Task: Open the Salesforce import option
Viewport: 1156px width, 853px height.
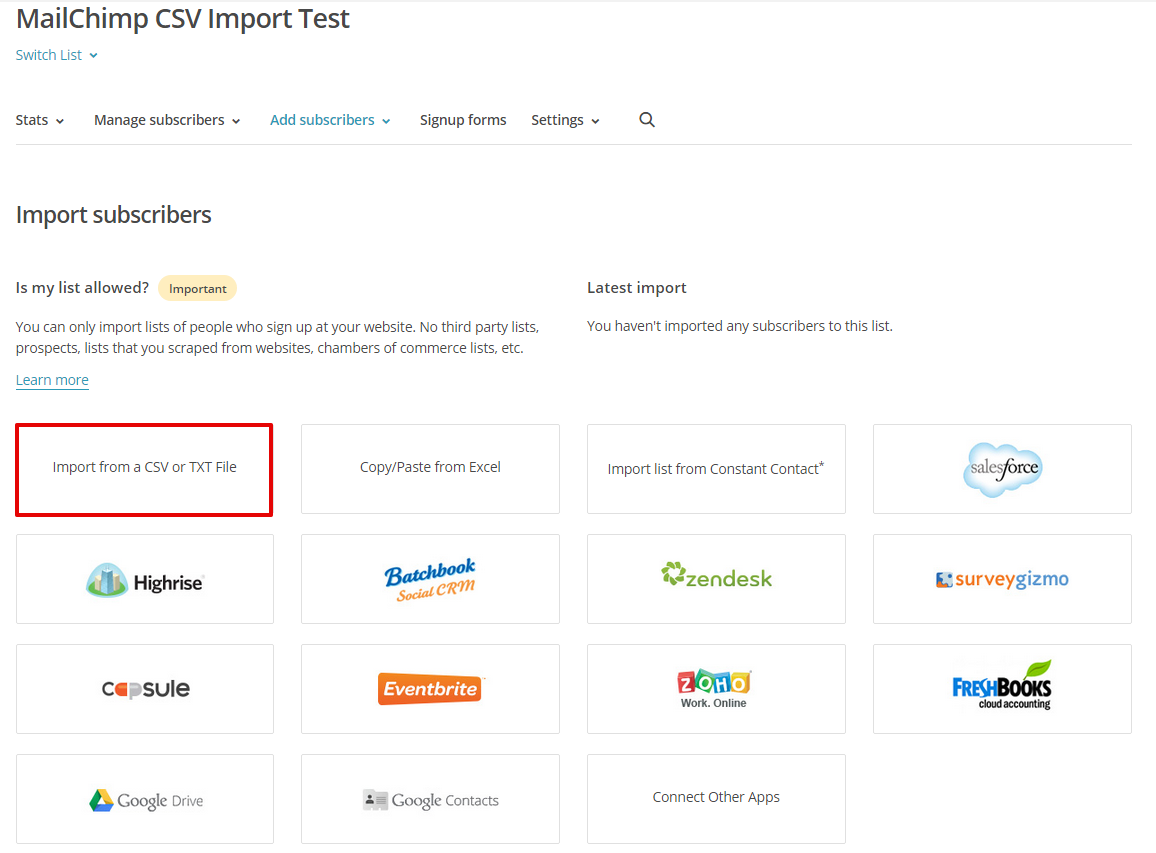Action: 1002,469
